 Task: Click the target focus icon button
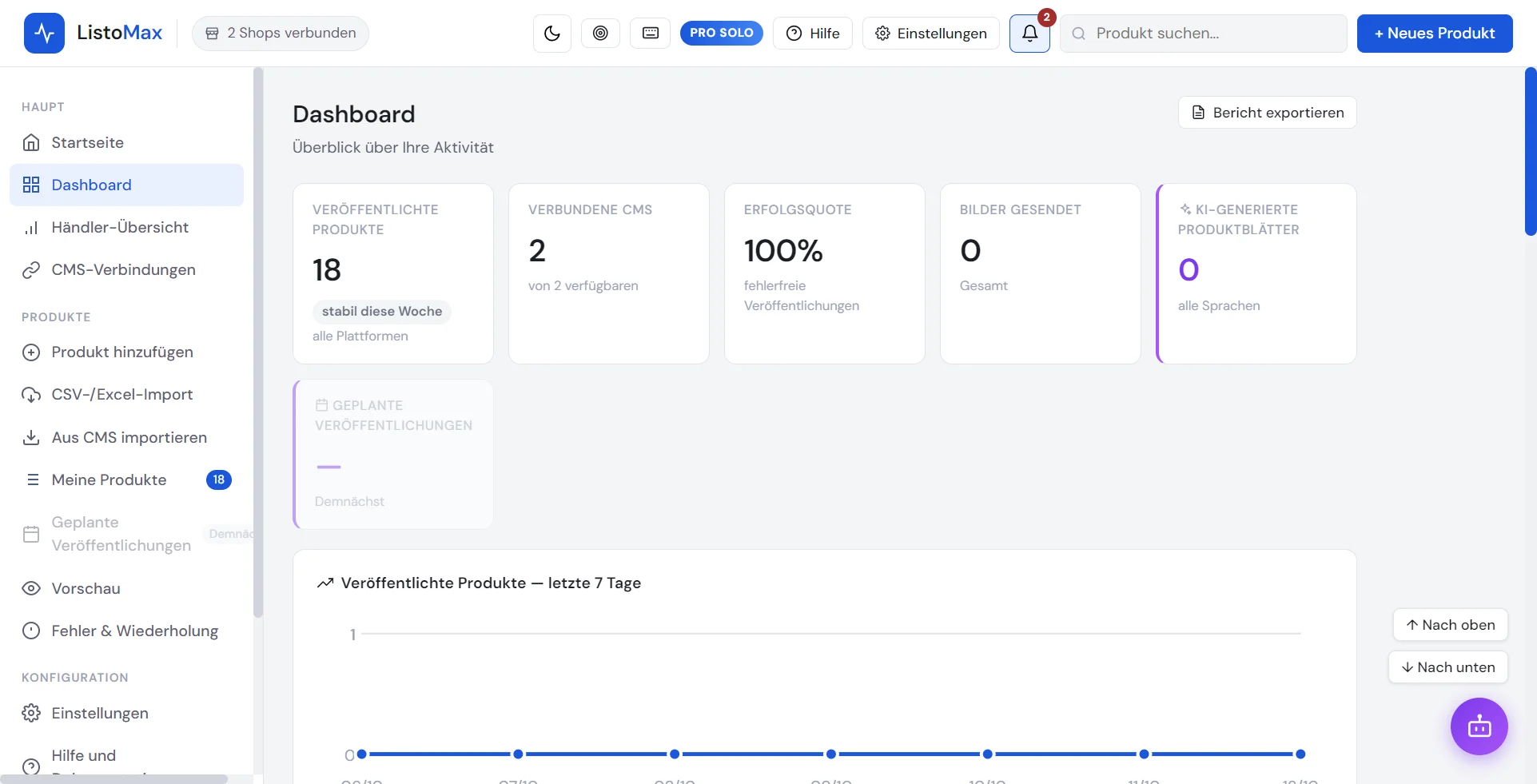coord(600,33)
